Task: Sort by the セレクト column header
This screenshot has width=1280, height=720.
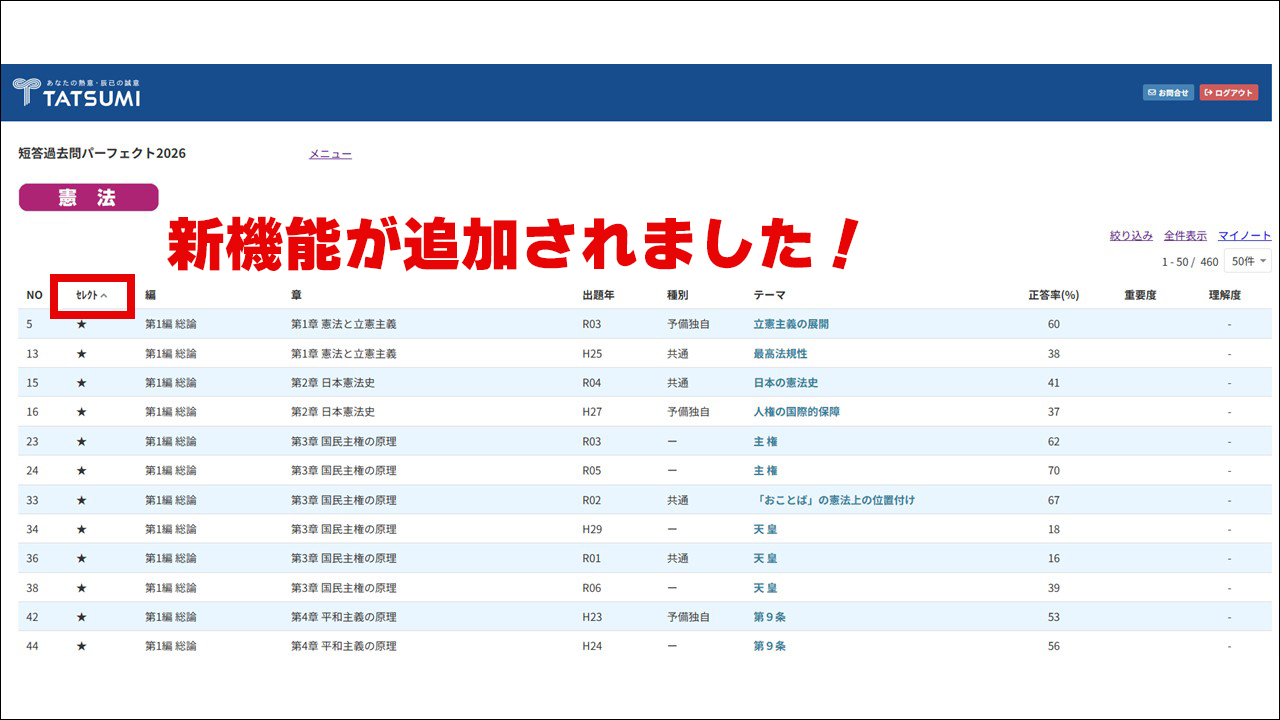Action: pos(91,295)
